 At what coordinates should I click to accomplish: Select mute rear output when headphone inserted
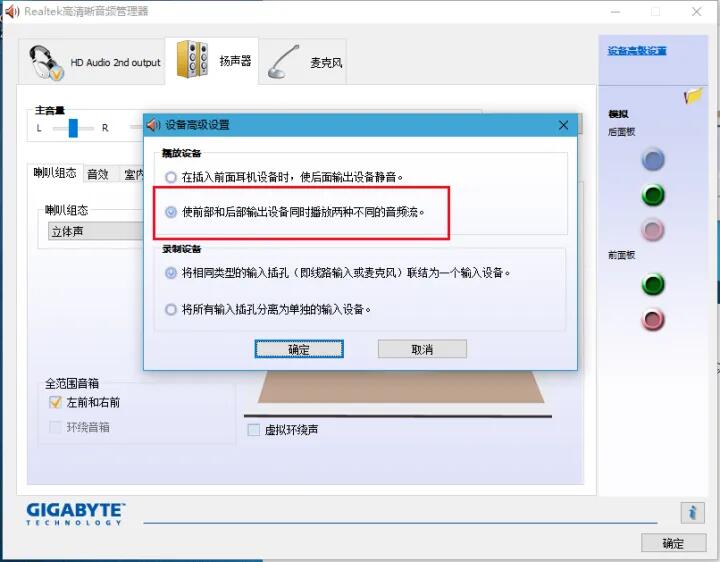pyautogui.click(x=171, y=177)
